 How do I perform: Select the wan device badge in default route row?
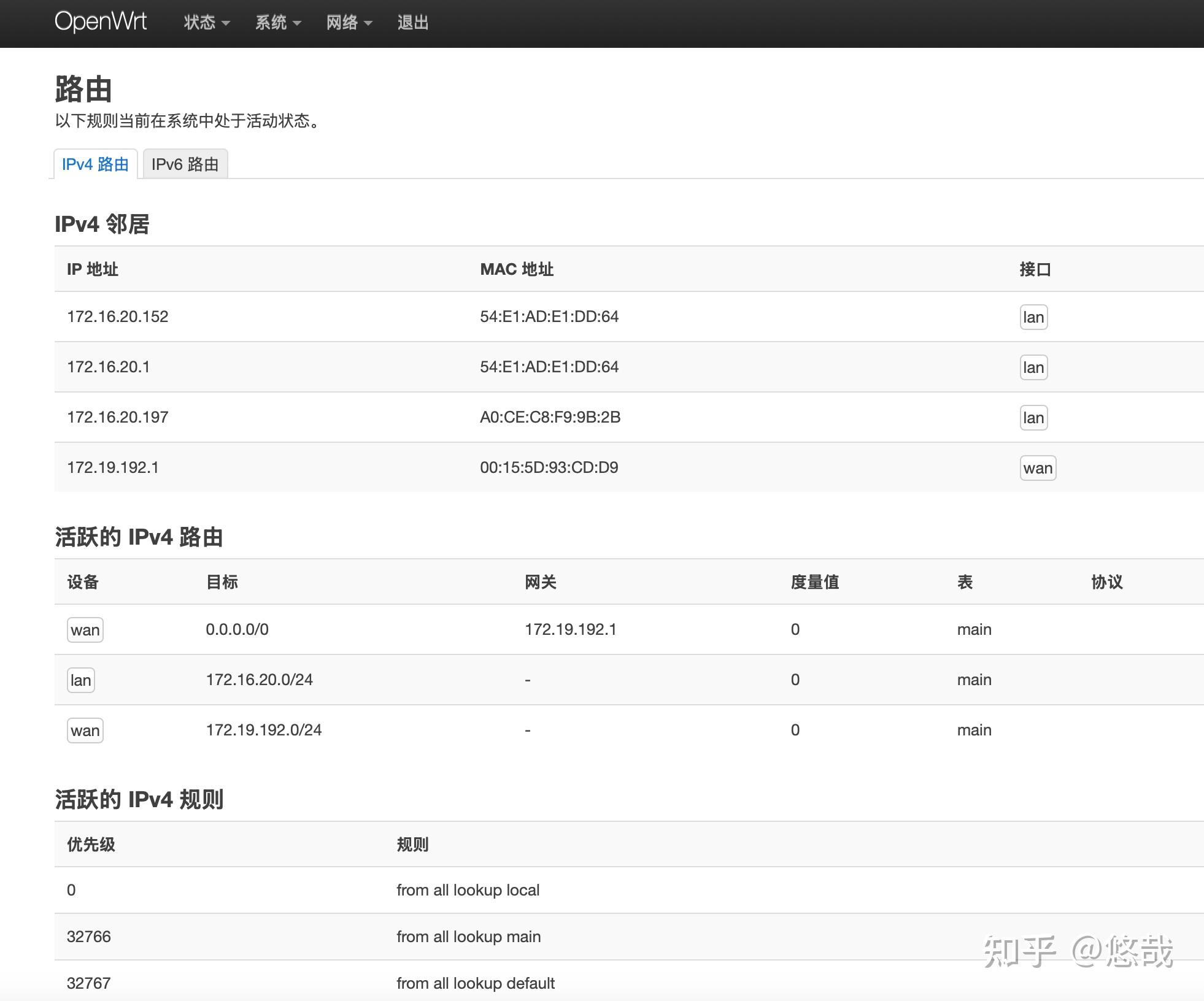point(85,629)
